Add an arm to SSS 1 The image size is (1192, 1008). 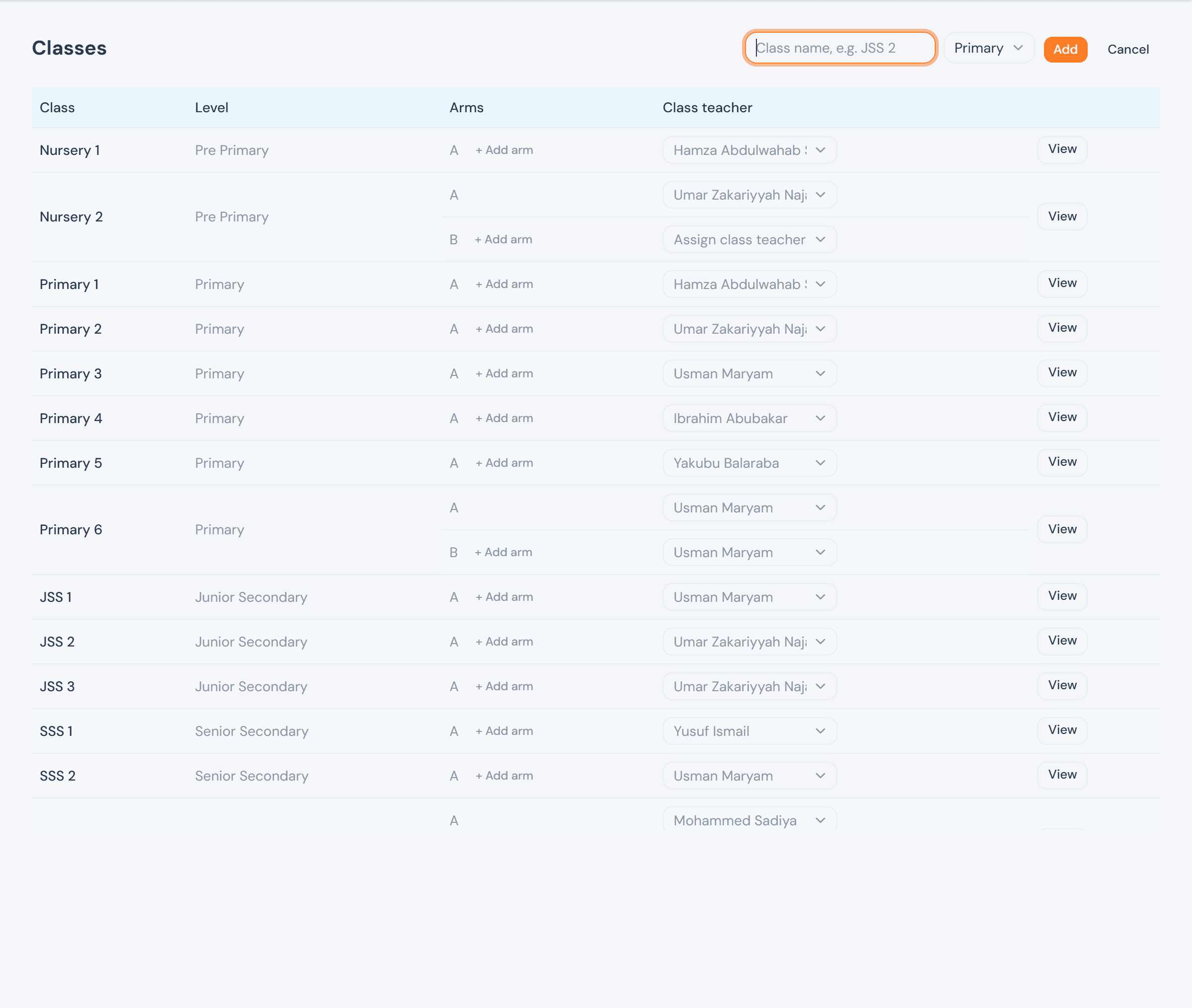tap(504, 731)
